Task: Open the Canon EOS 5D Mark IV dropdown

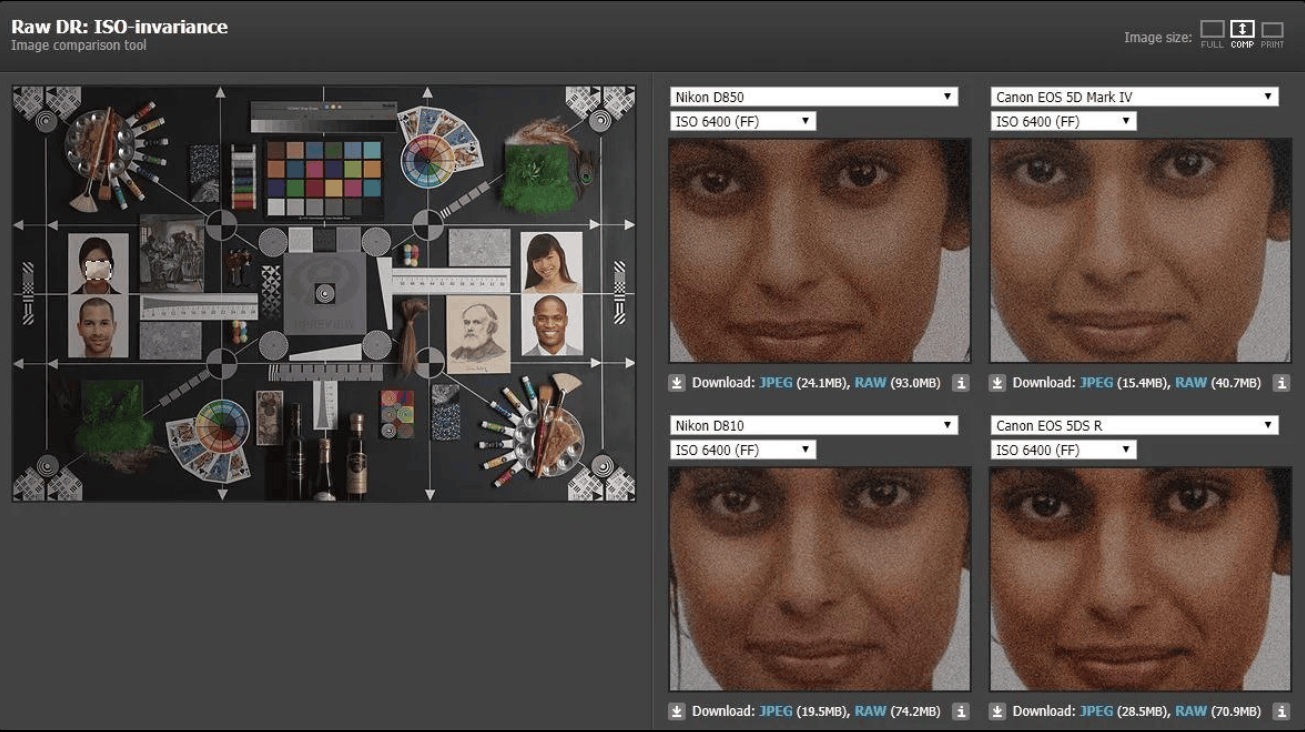Action: (1134, 97)
